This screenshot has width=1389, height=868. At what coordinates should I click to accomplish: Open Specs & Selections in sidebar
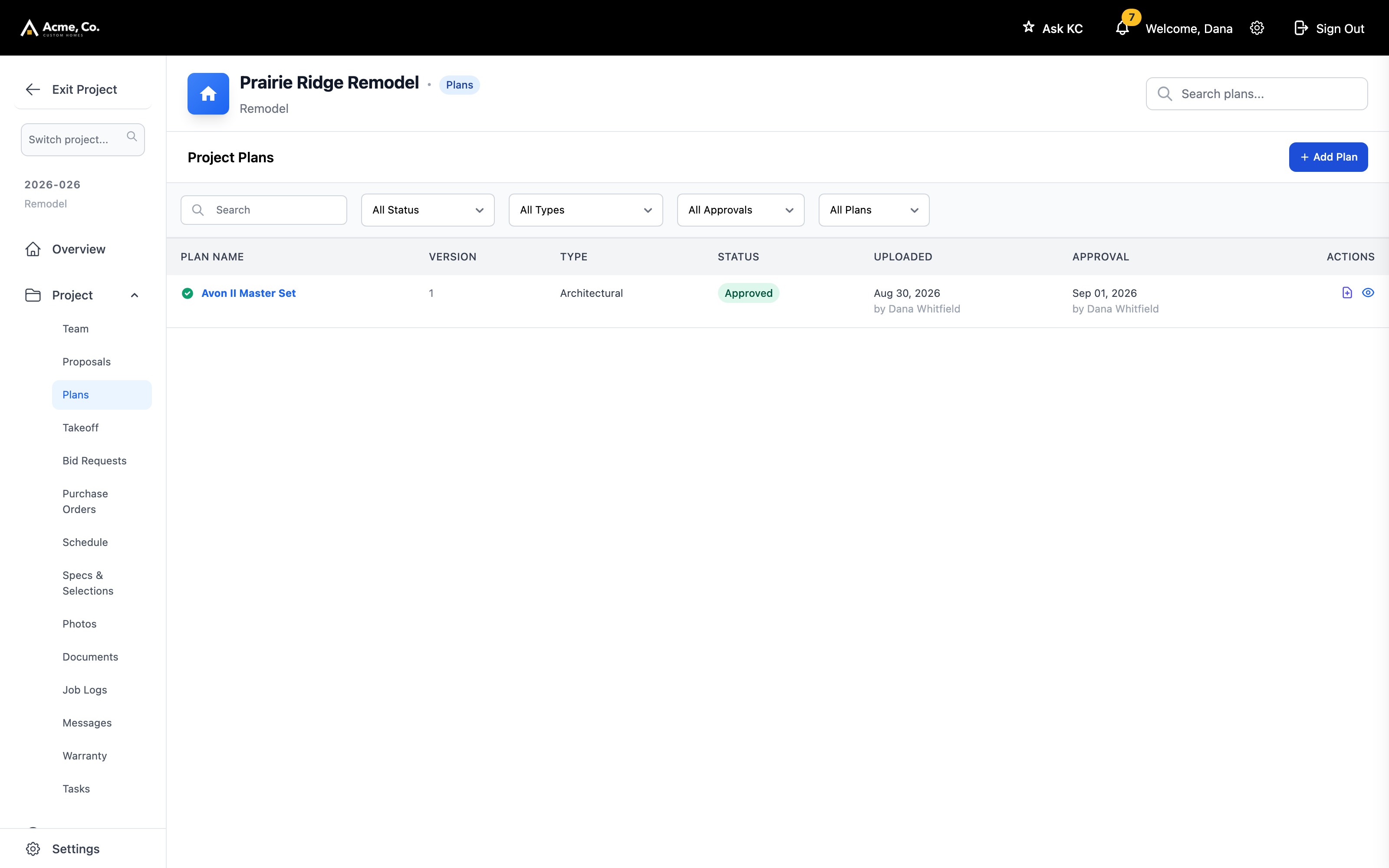pyautogui.click(x=88, y=583)
